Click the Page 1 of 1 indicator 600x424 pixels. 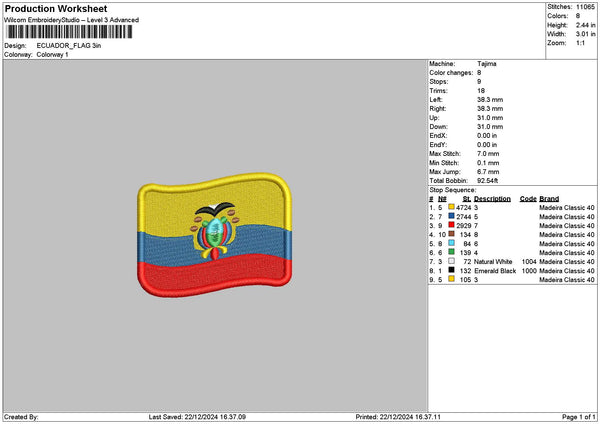[579, 417]
